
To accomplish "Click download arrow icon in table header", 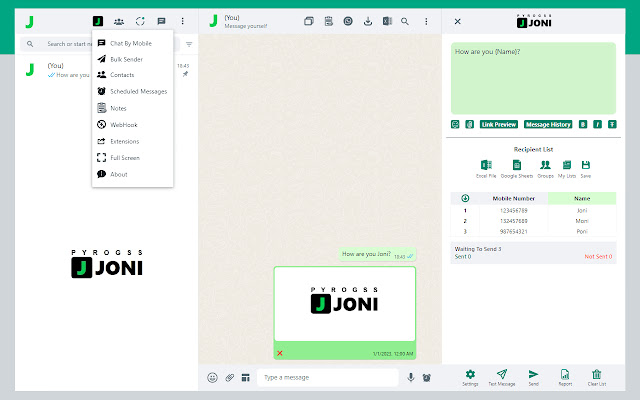I will [465, 198].
